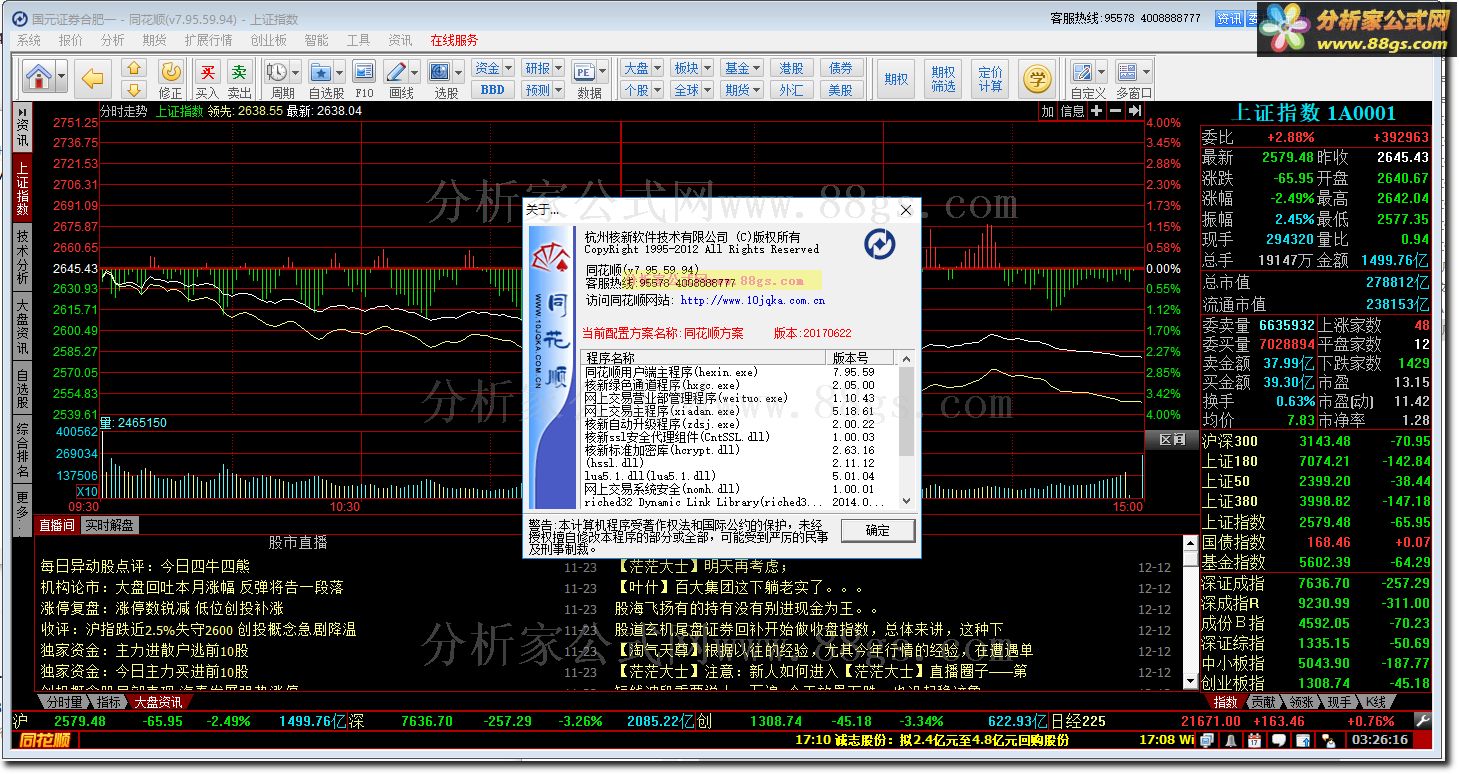Switch to the 分时里 bottom tab
1459x774 pixels.
tap(64, 702)
